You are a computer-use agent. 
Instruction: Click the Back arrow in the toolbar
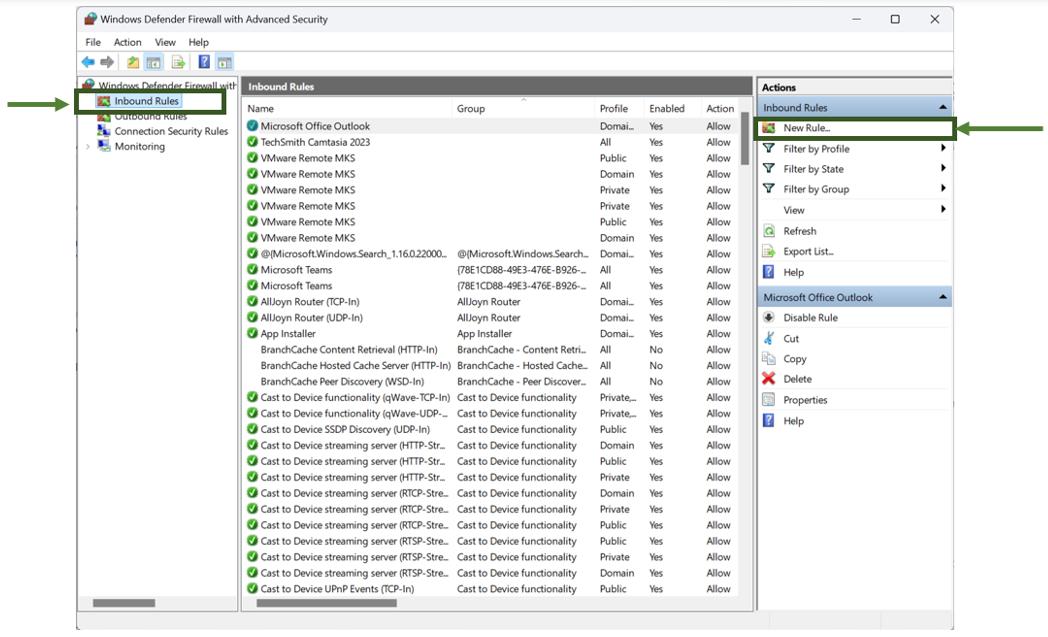click(x=88, y=62)
